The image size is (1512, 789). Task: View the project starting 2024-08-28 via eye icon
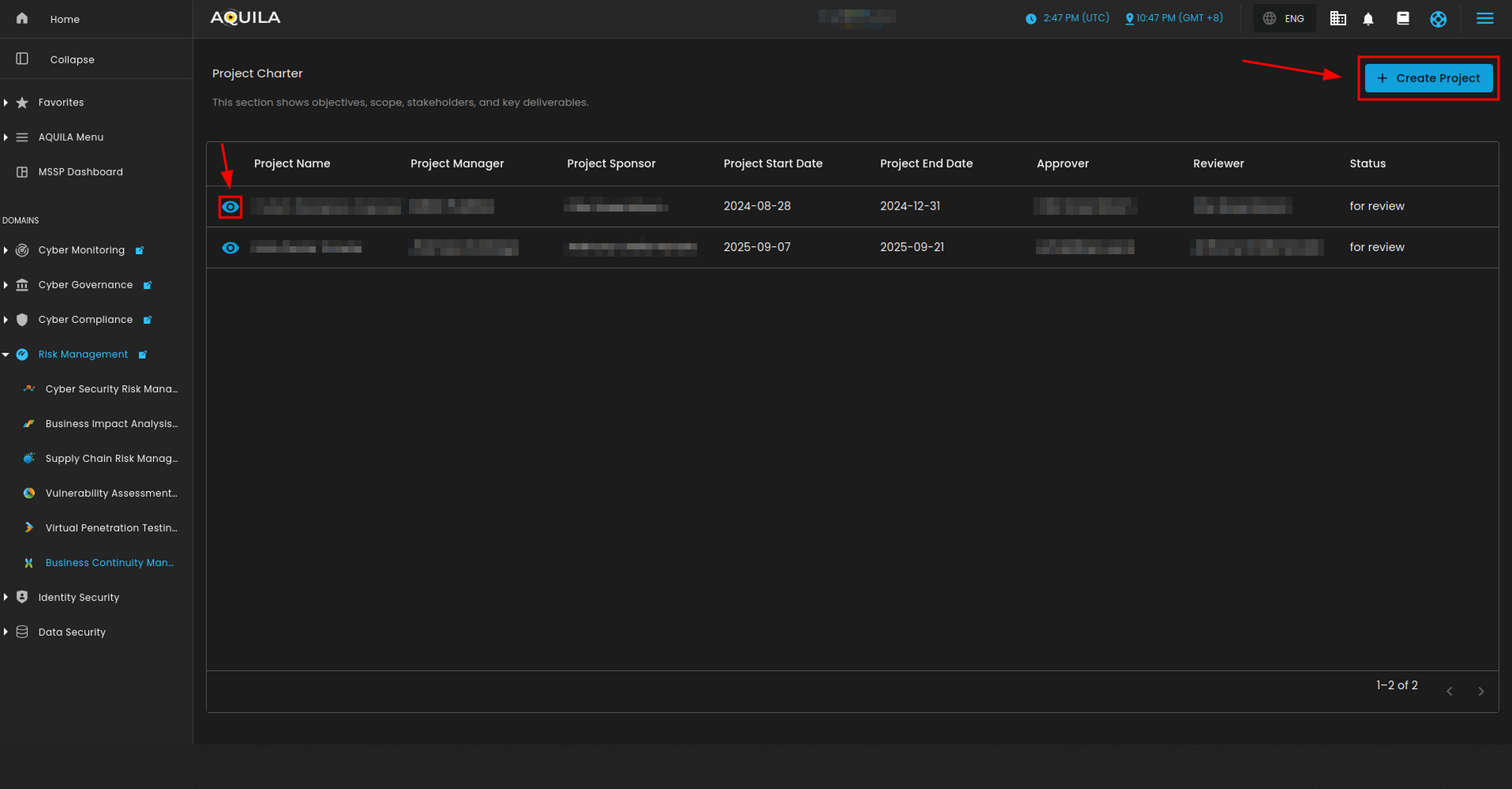230,207
